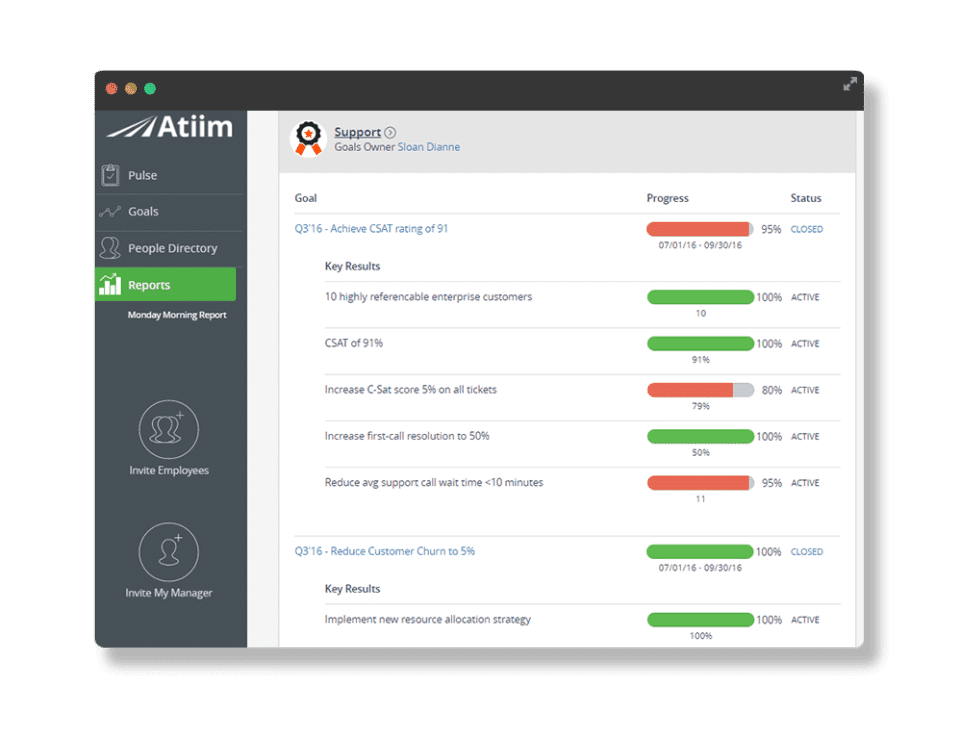Viewport: 960px width, 737px height.
Task: Select '10 highly referencable enterprise customers' key result
Action: pos(428,297)
